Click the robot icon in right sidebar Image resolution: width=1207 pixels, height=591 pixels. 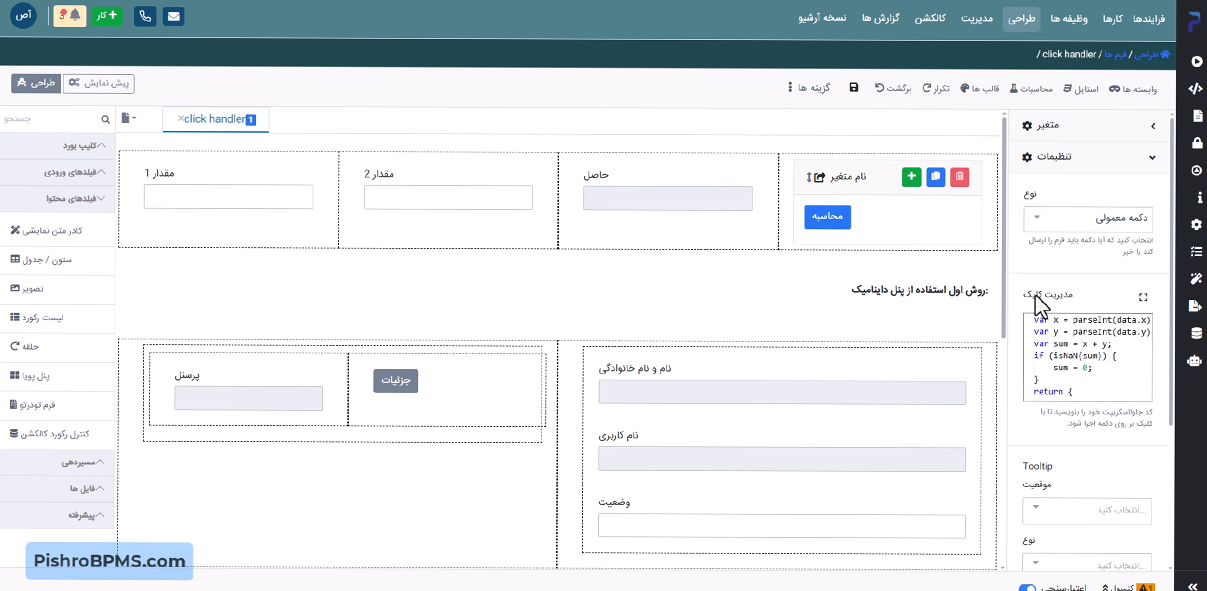(x=1195, y=360)
